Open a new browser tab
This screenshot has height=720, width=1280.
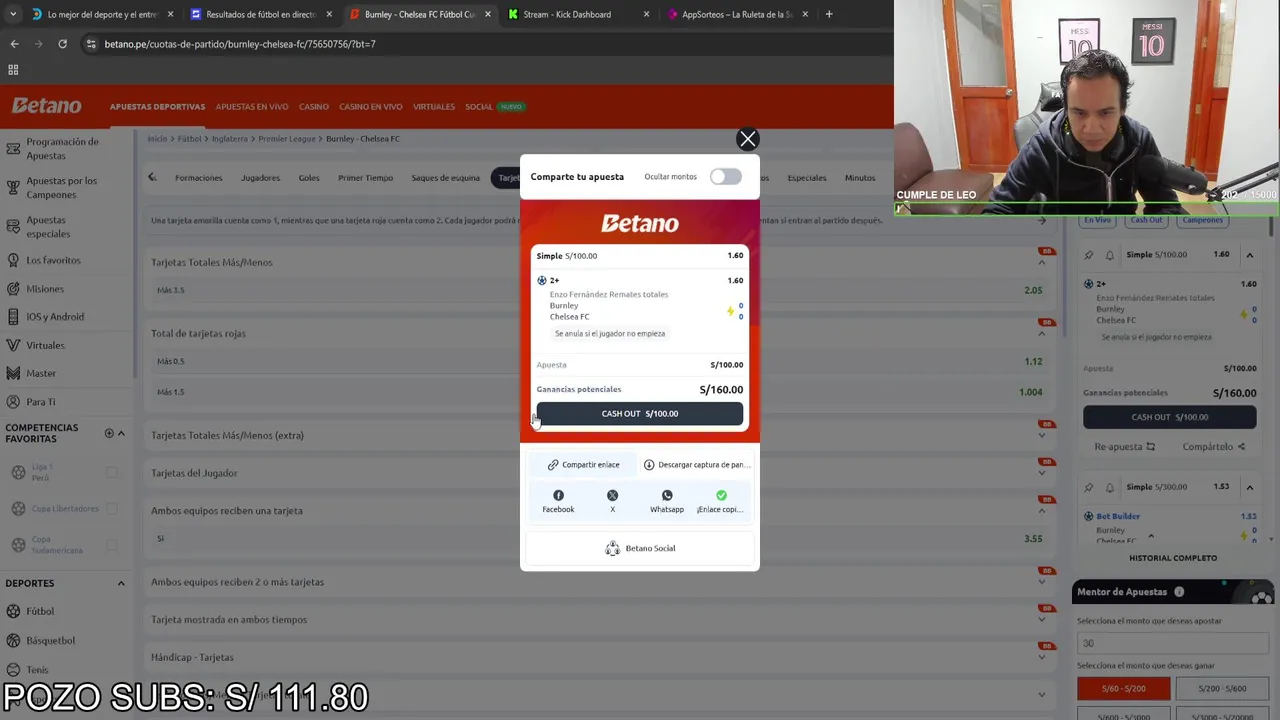tap(829, 14)
